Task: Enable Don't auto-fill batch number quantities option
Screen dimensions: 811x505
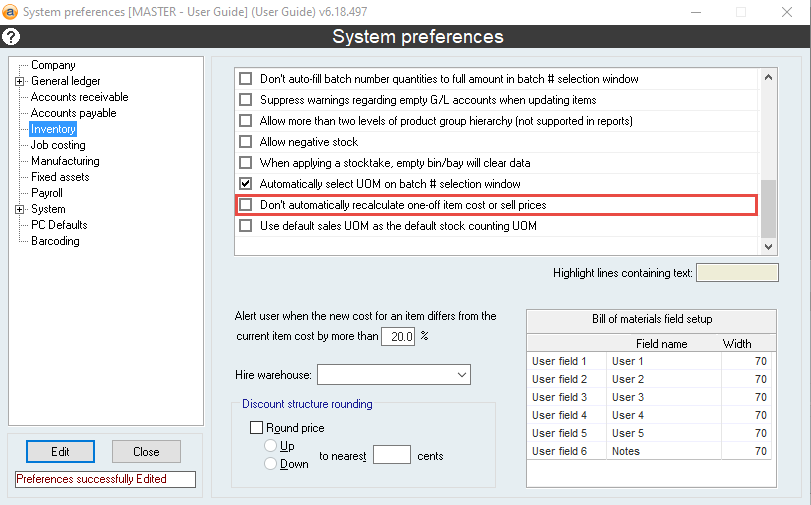Action: (246, 79)
